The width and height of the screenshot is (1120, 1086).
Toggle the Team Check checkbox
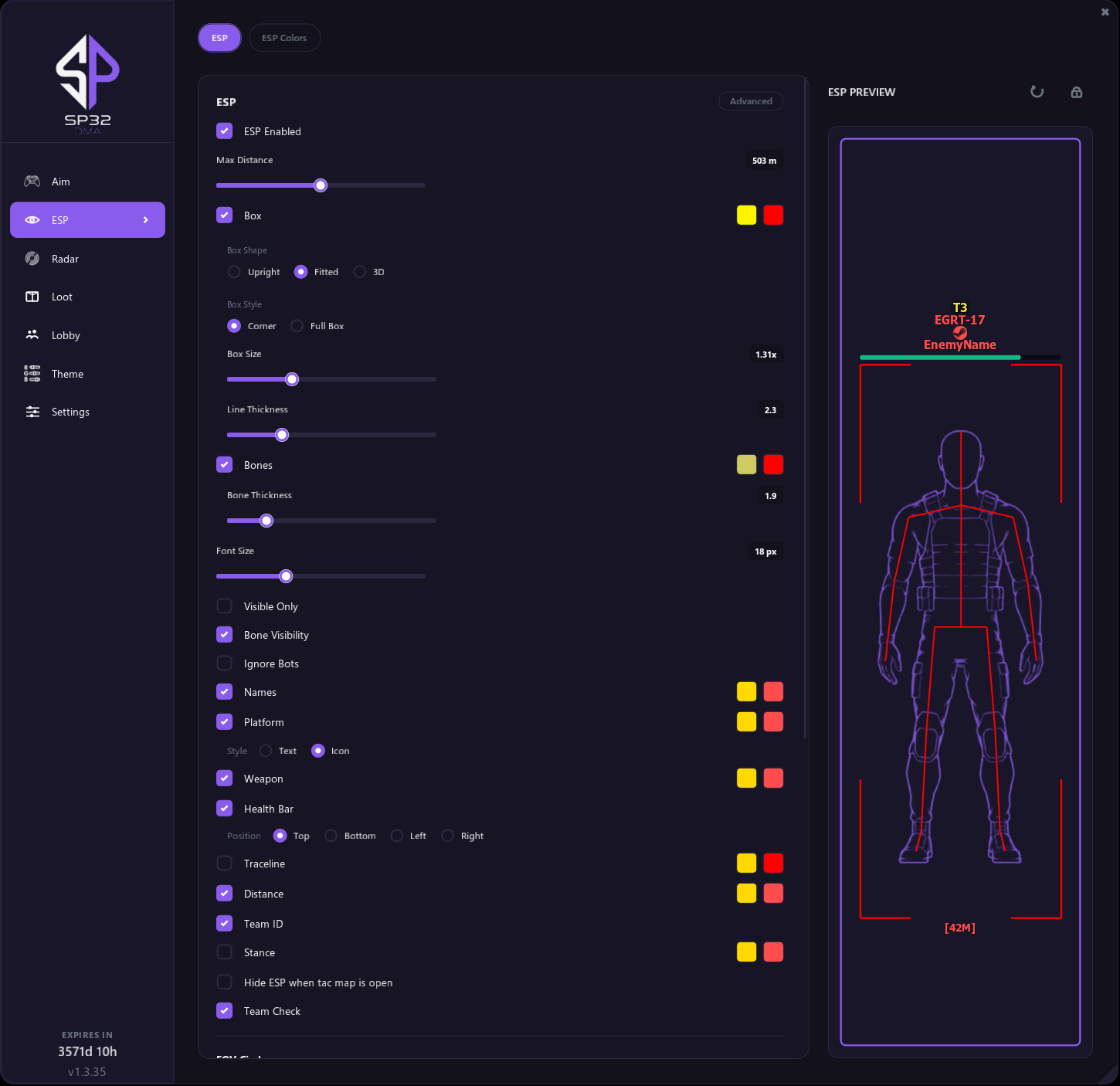[x=225, y=1010]
